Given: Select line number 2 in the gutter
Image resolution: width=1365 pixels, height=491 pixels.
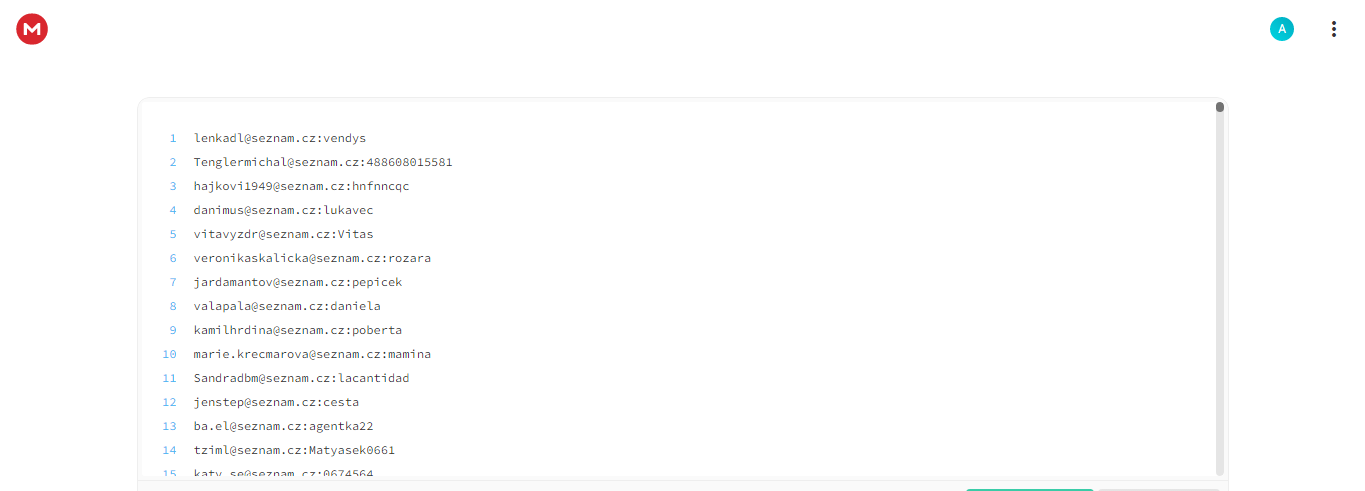Looking at the screenshot, I should (x=172, y=162).
